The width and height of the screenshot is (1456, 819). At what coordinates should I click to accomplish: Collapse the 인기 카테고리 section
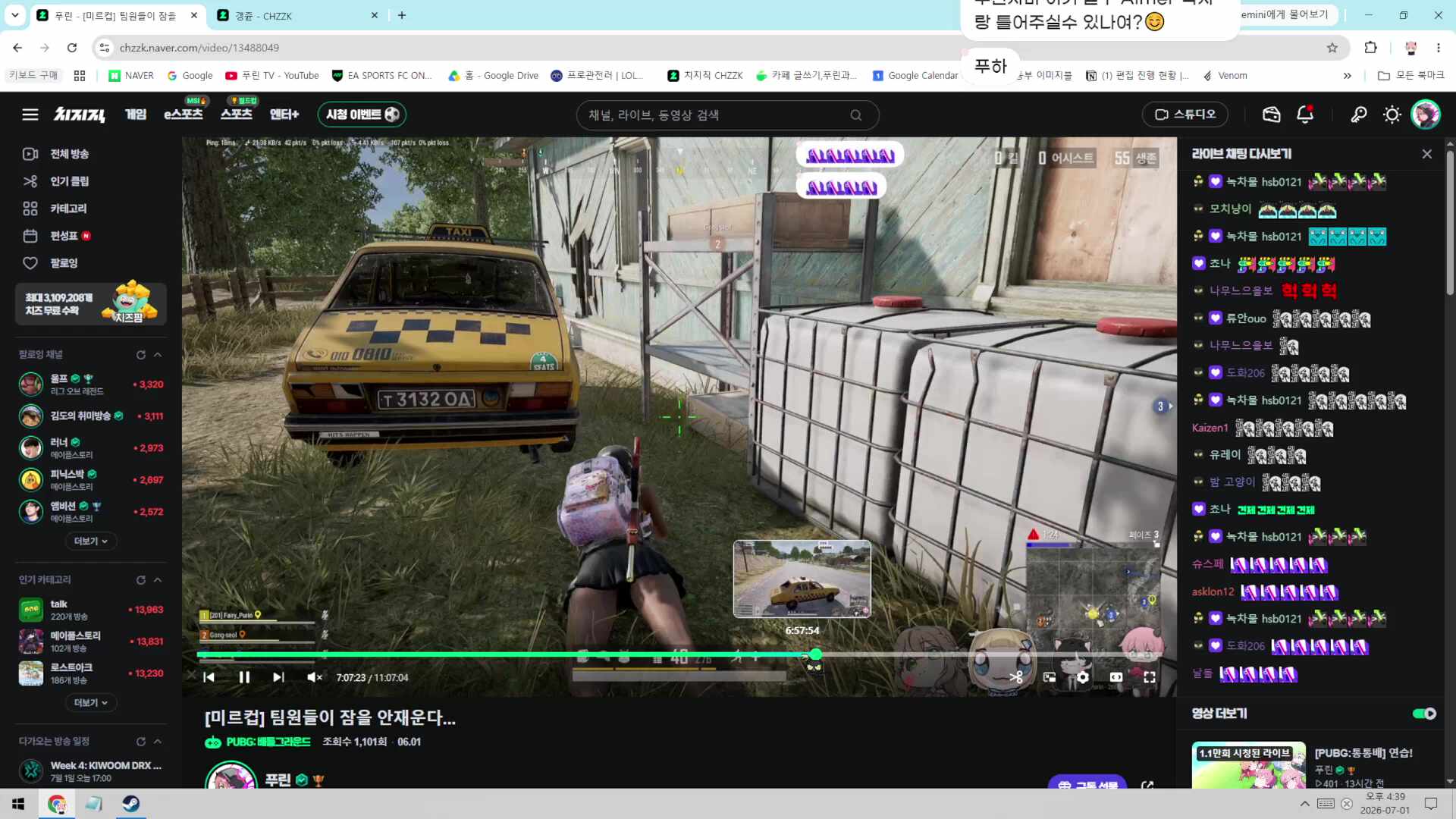(x=158, y=580)
